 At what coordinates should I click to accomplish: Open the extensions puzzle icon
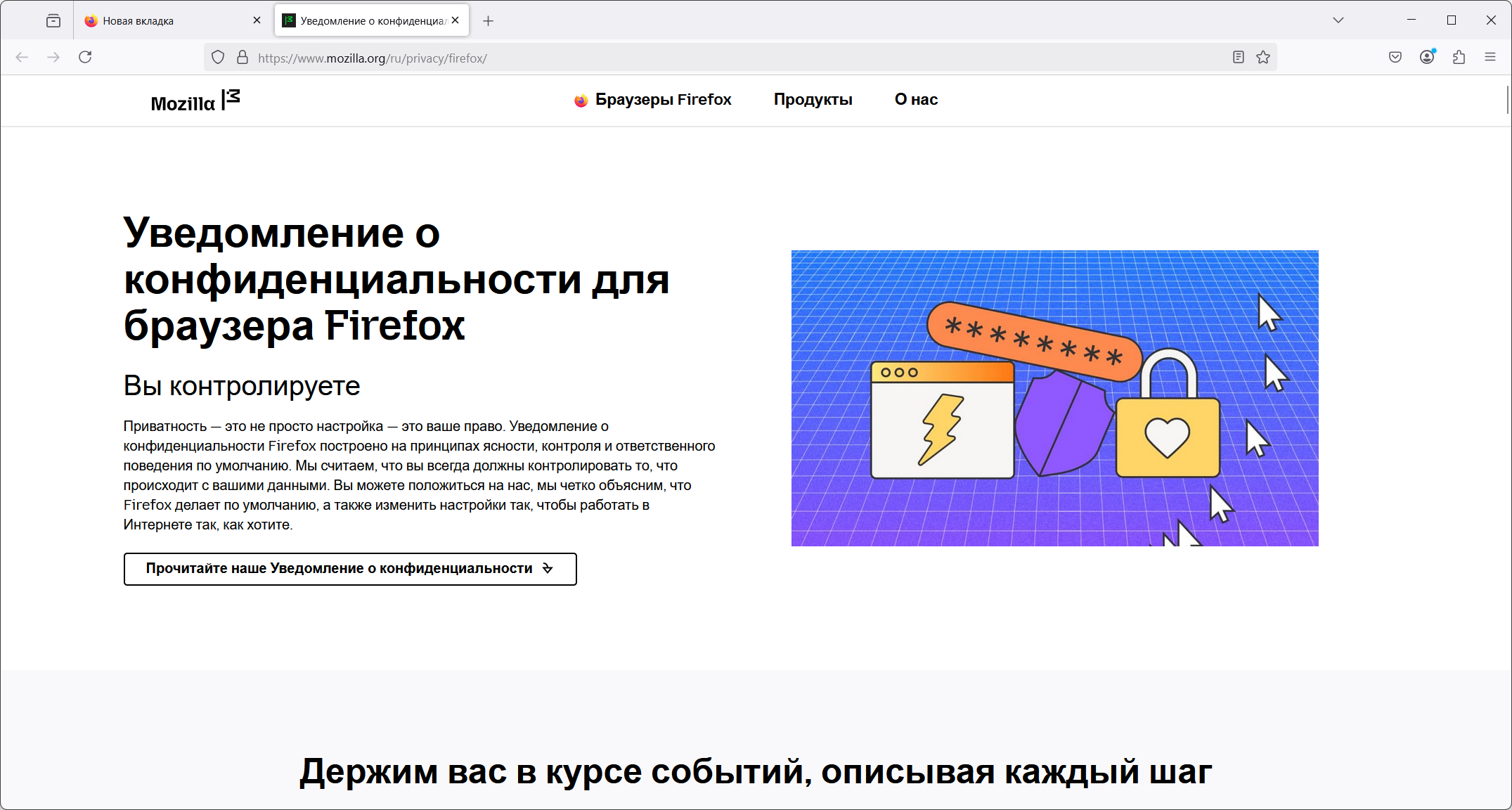point(1459,58)
